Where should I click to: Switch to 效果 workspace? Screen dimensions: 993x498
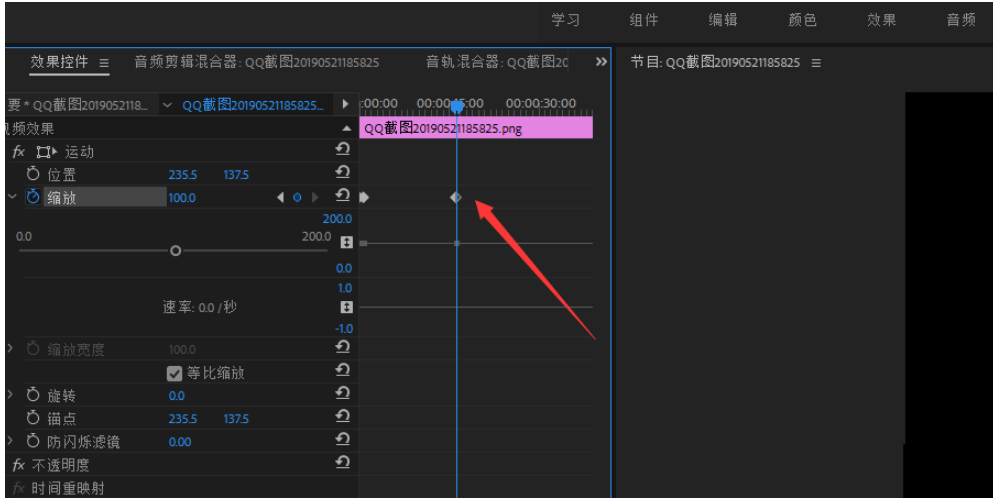pyautogui.click(x=882, y=20)
